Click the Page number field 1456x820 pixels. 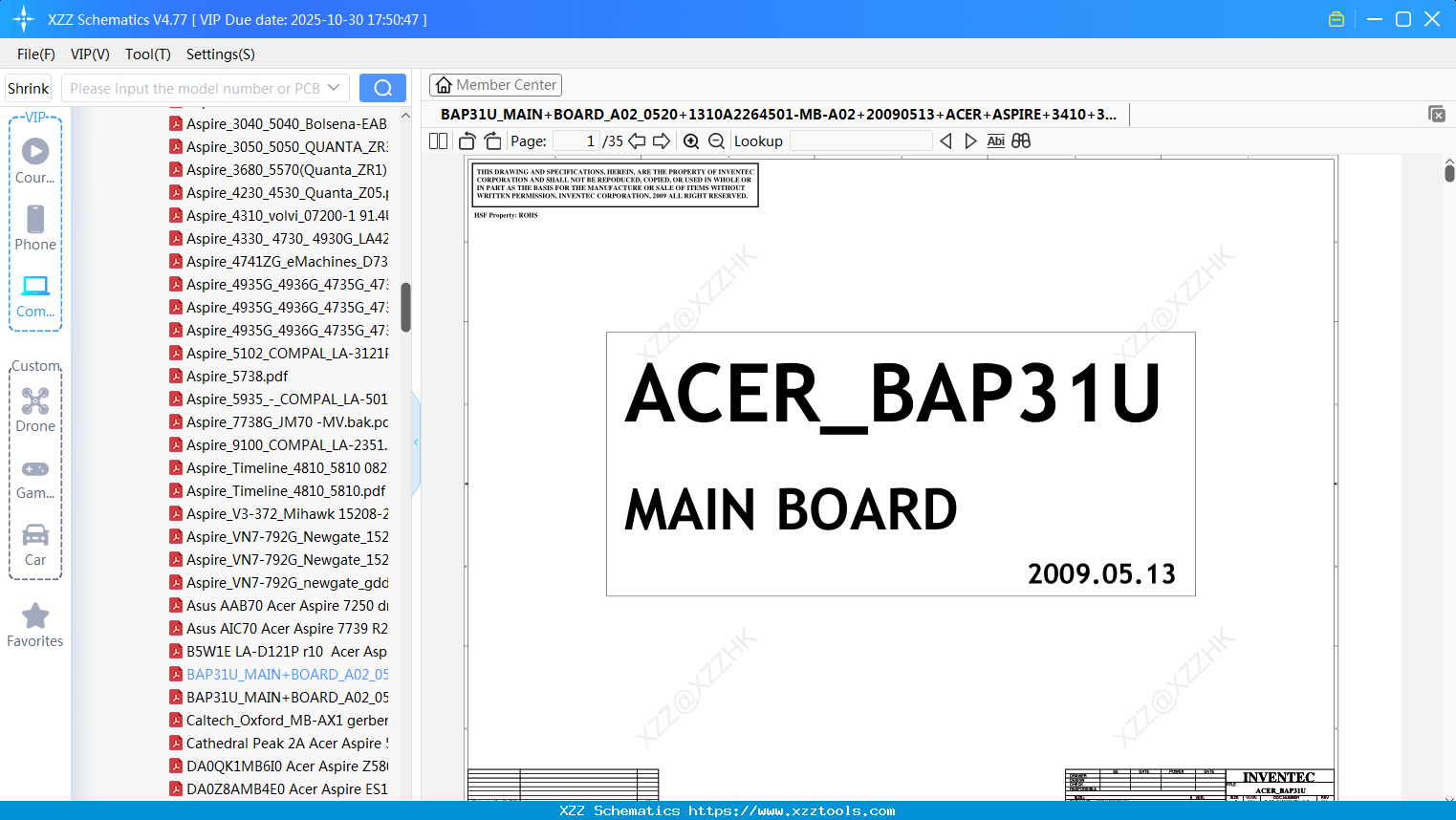tap(576, 140)
